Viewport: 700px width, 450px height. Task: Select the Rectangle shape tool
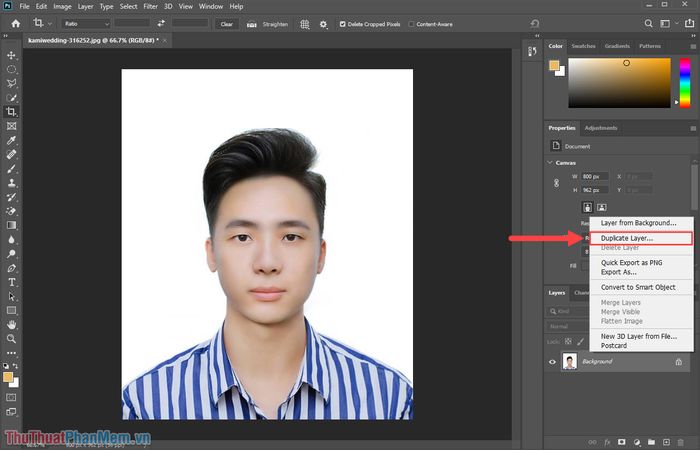click(x=12, y=311)
